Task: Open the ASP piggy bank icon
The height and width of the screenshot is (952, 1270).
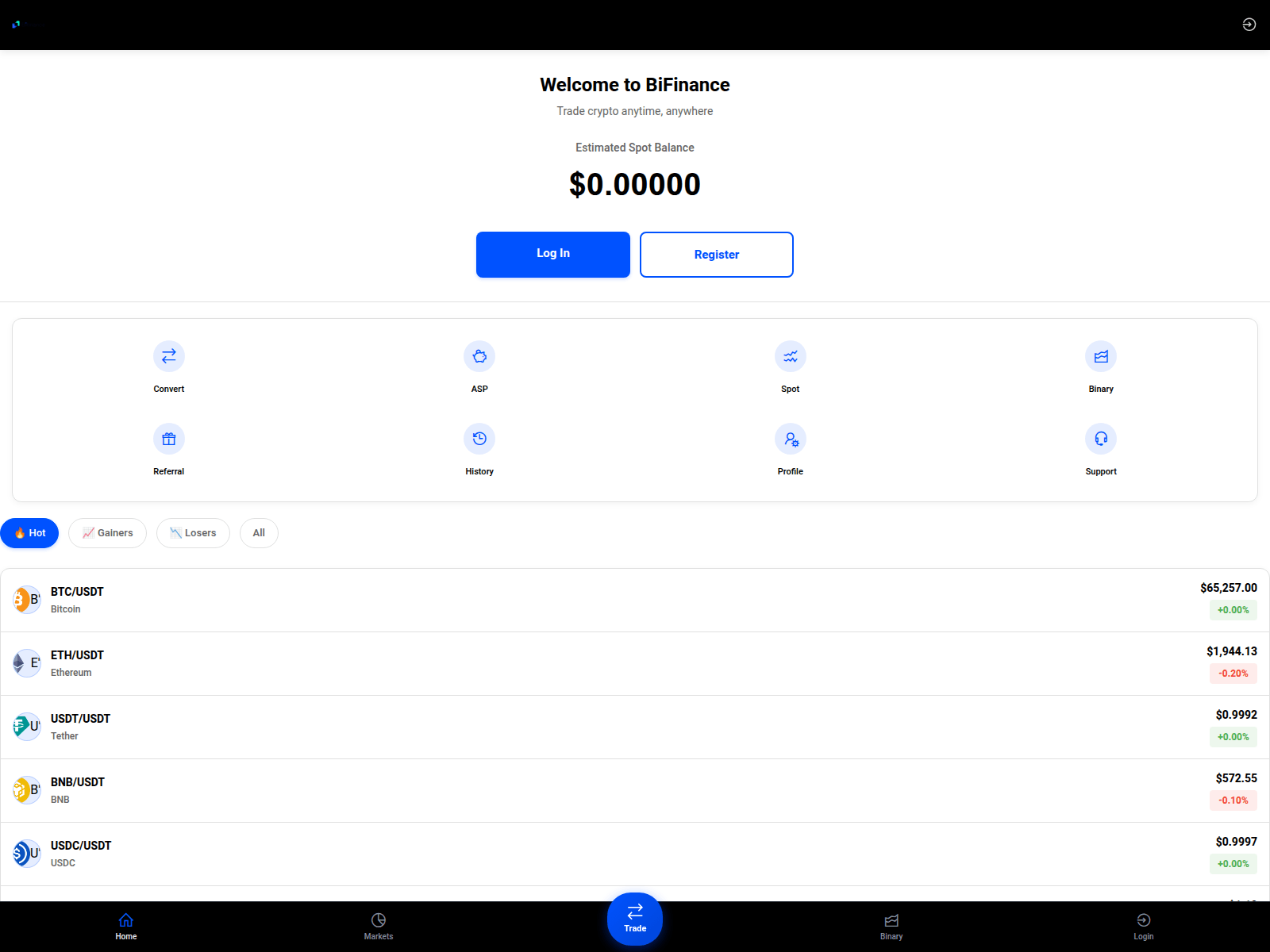Action: pyautogui.click(x=479, y=356)
